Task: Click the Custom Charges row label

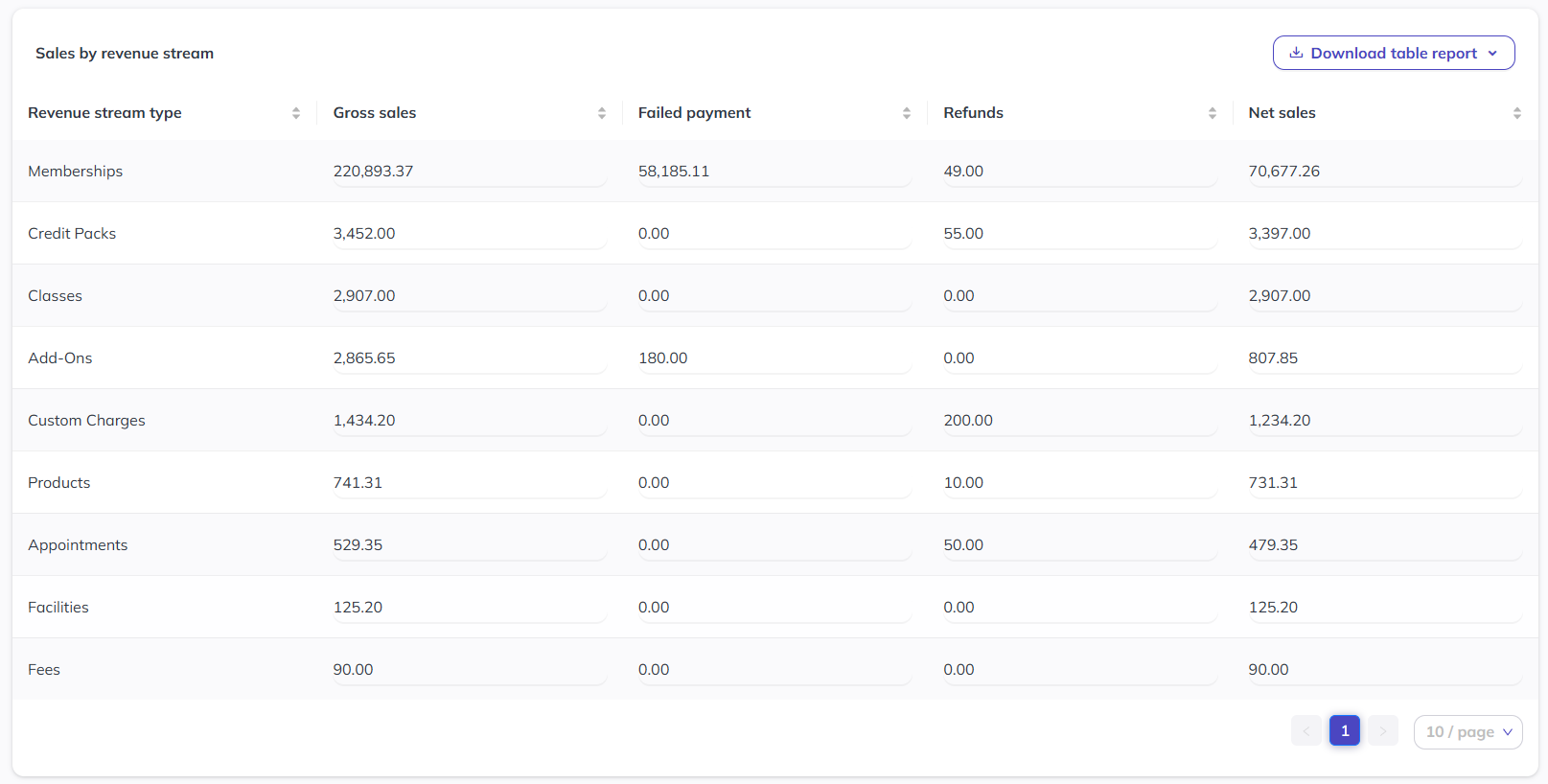Action: pos(87,420)
